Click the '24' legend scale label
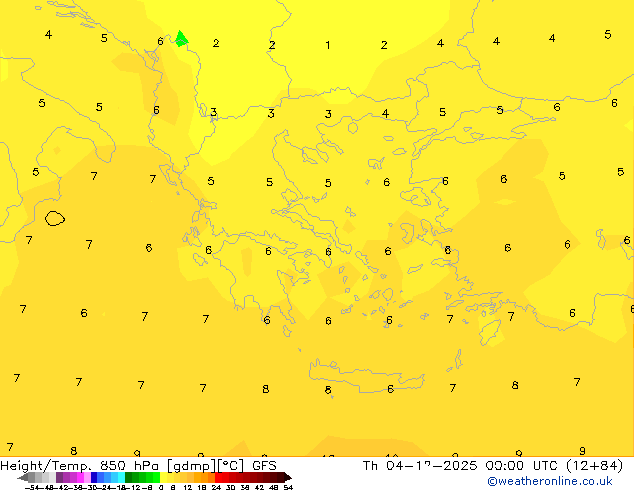Screen dimensions: 634x490 coord(216,487)
